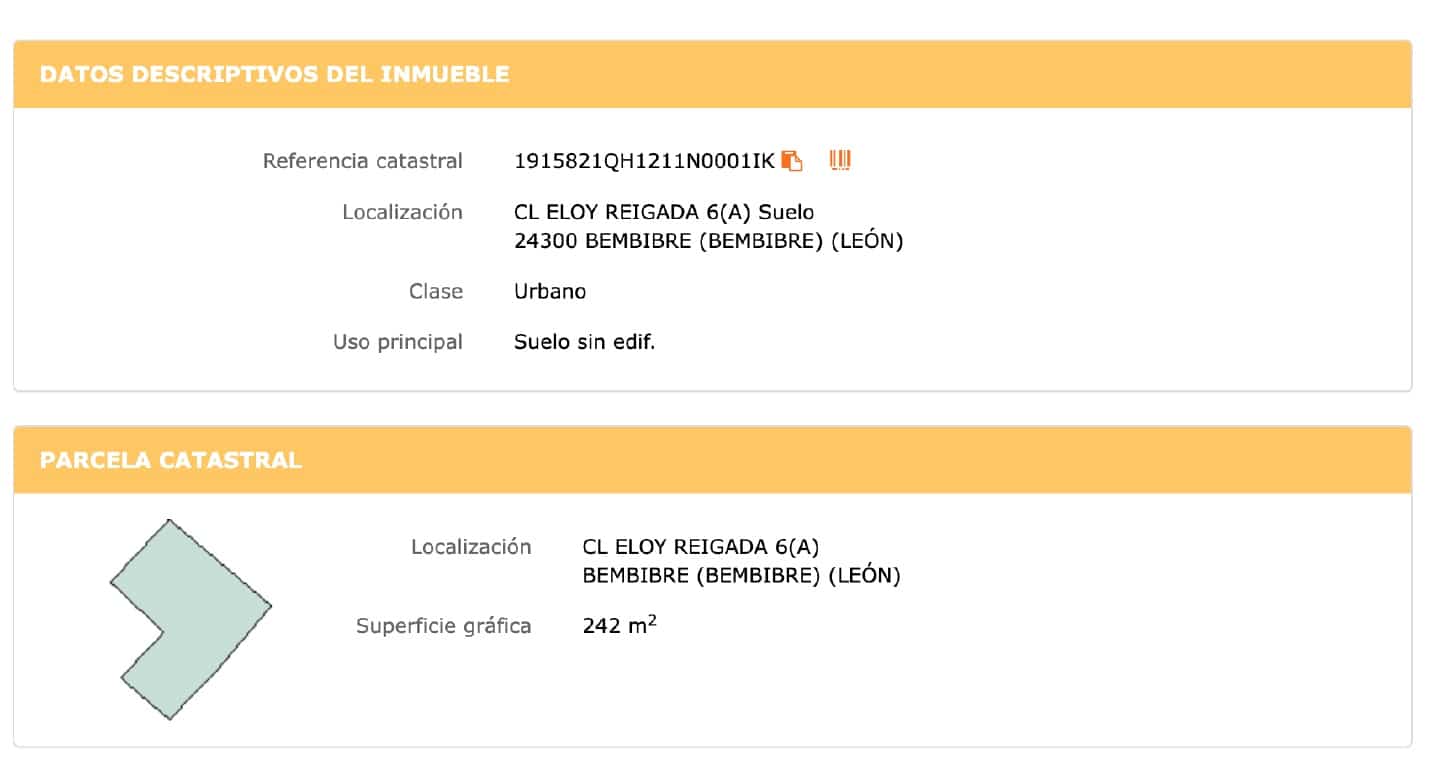Click the 'Parcela catastral' section header

click(170, 460)
